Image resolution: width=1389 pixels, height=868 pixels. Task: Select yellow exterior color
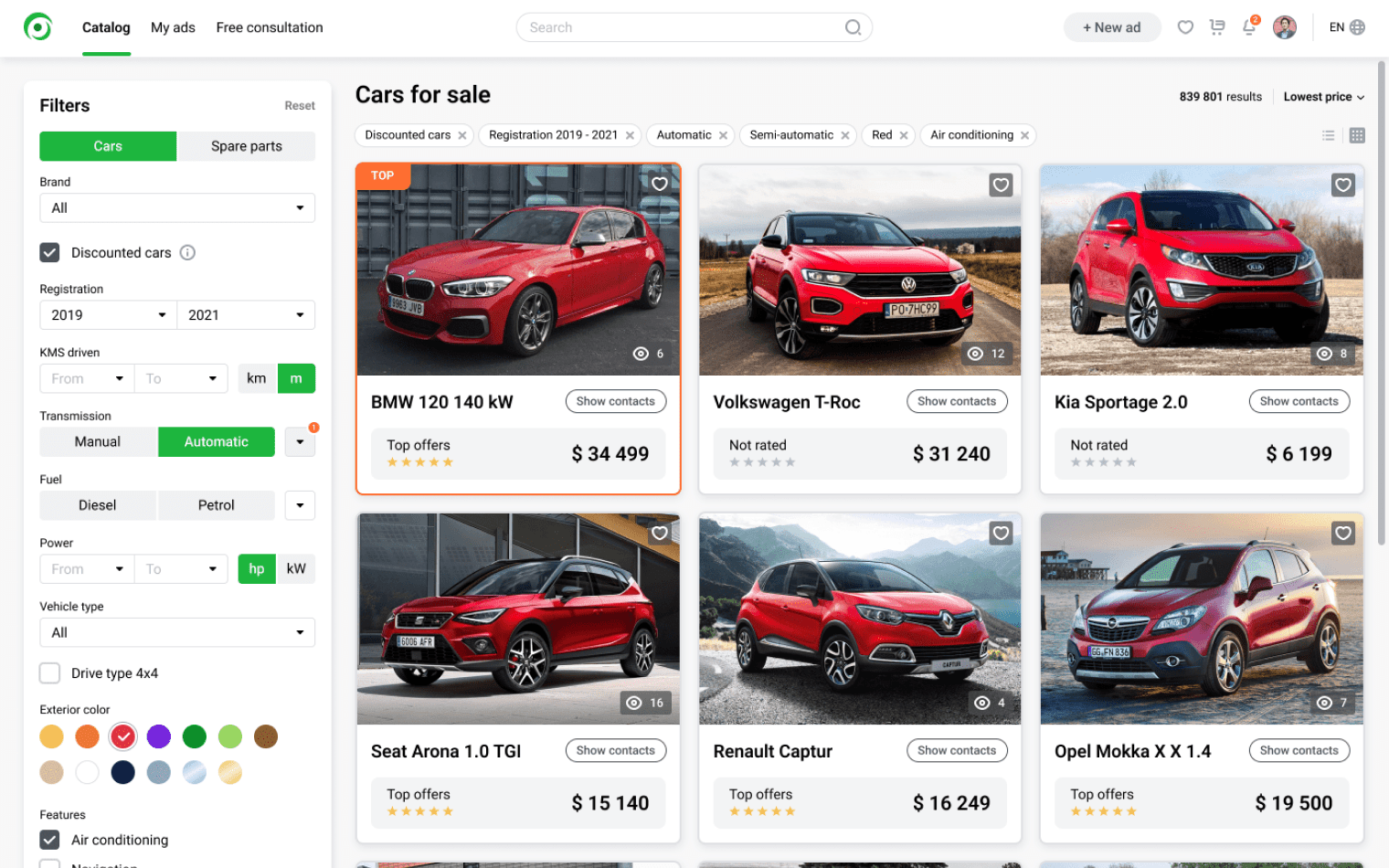click(x=52, y=736)
